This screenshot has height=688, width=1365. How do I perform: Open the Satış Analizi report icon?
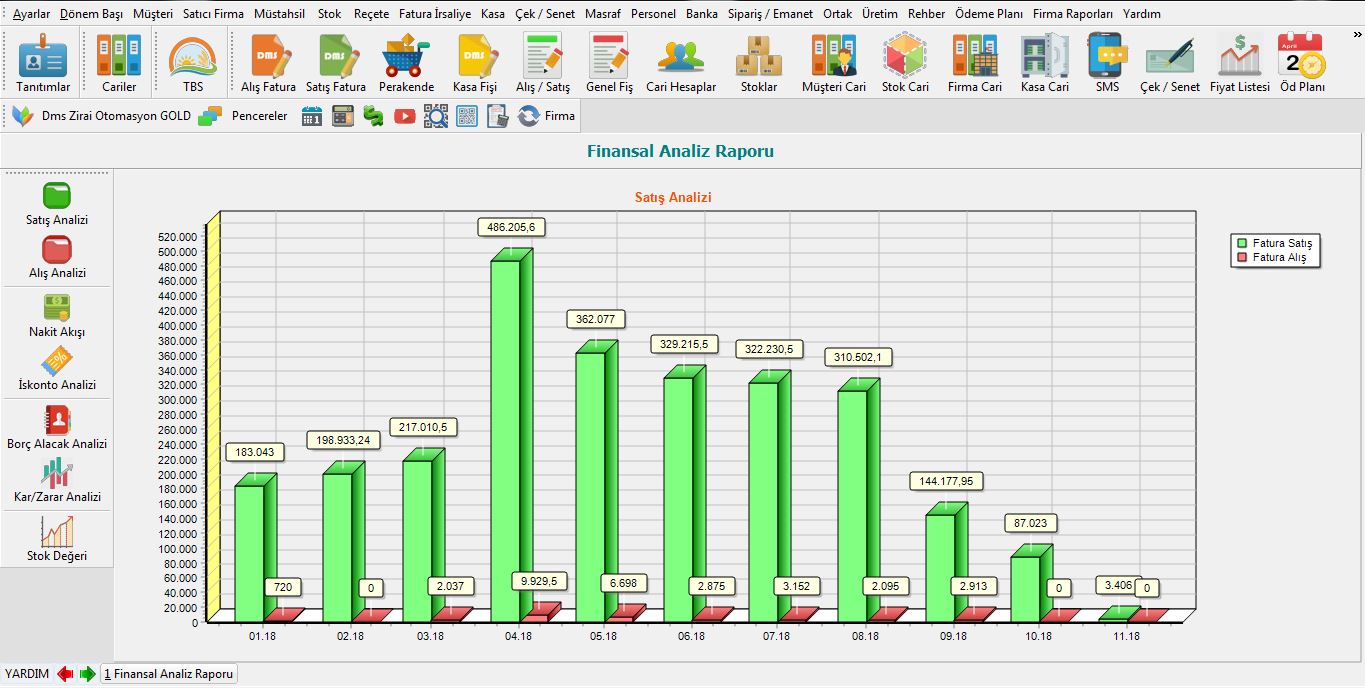(x=57, y=196)
